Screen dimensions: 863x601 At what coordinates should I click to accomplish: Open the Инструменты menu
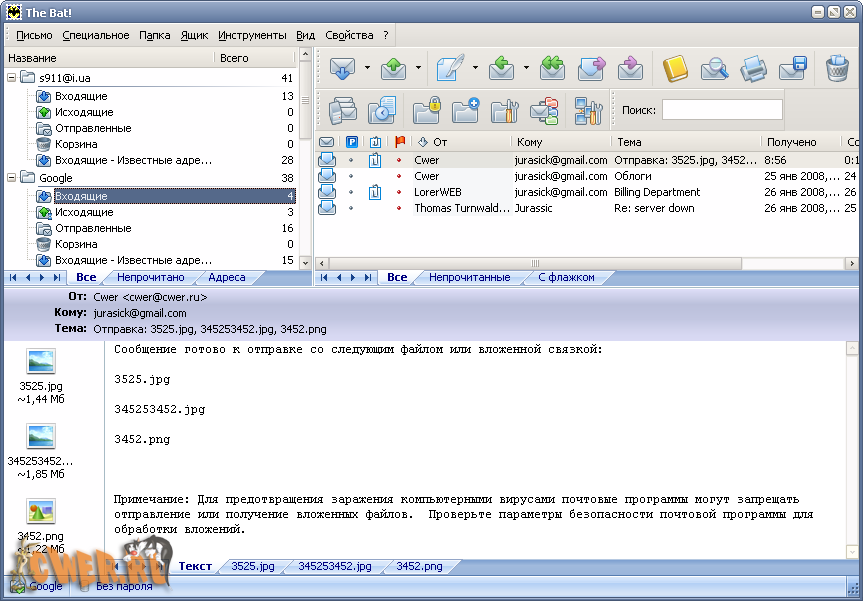pos(252,35)
